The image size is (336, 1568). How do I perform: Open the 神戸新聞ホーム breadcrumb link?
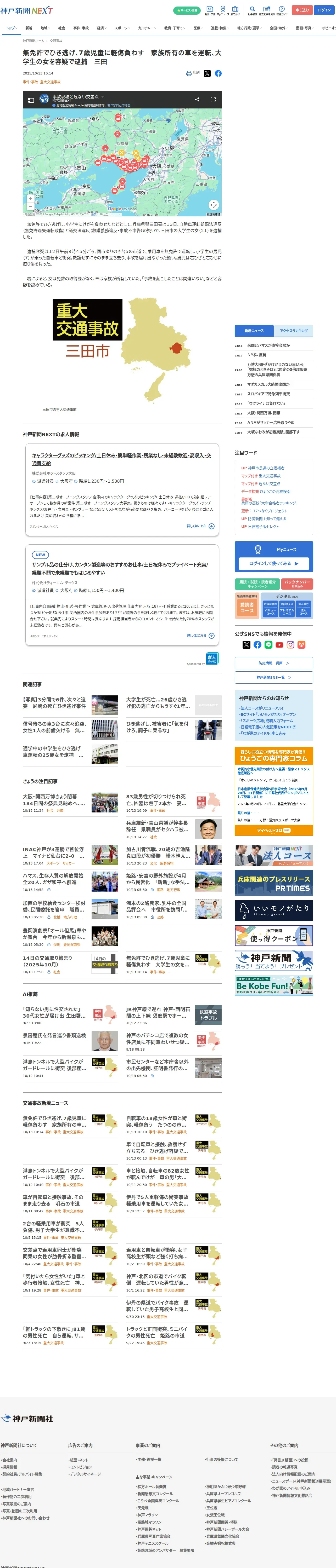(33, 41)
